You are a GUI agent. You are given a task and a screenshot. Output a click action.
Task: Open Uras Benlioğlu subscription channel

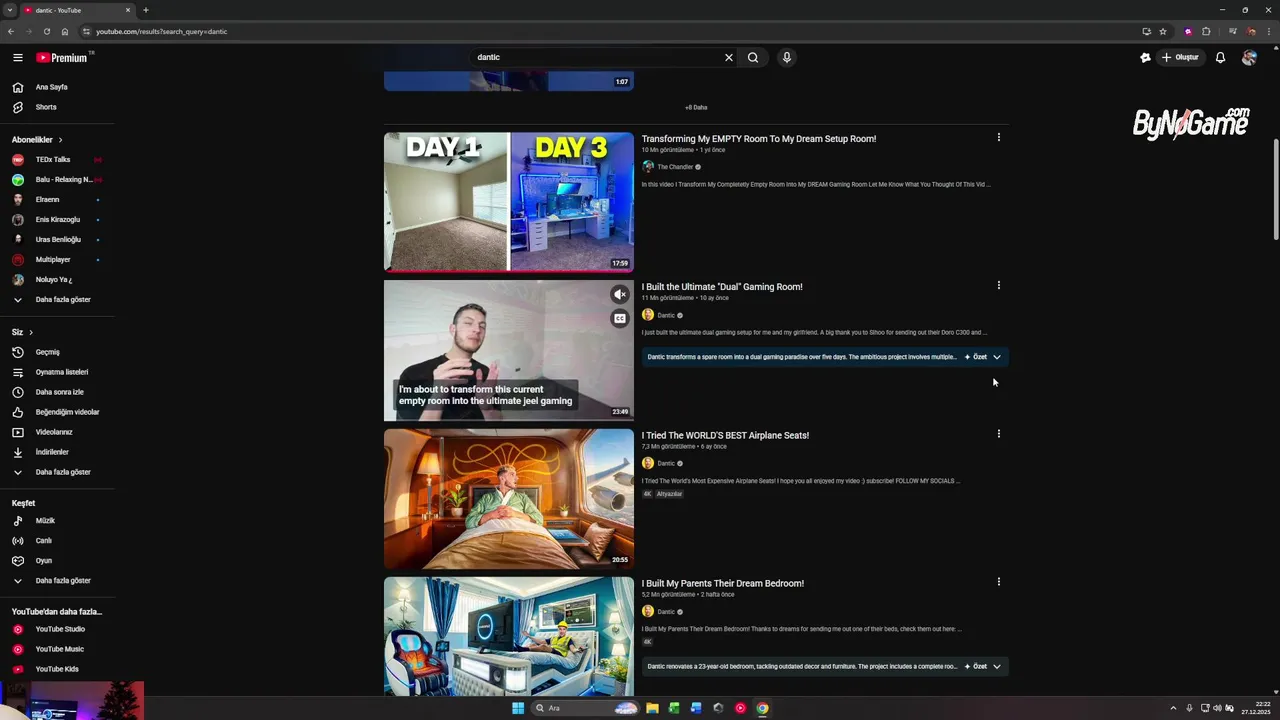[x=57, y=240]
